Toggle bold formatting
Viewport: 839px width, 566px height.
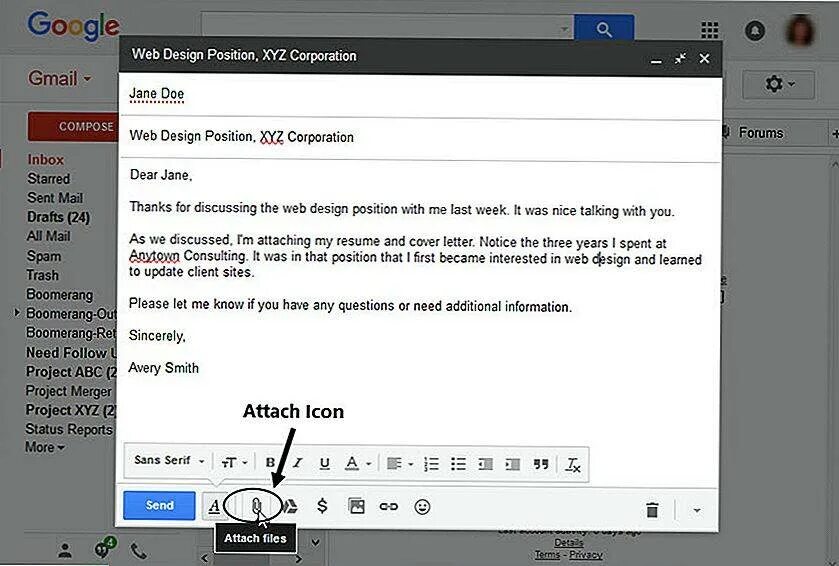[270, 463]
